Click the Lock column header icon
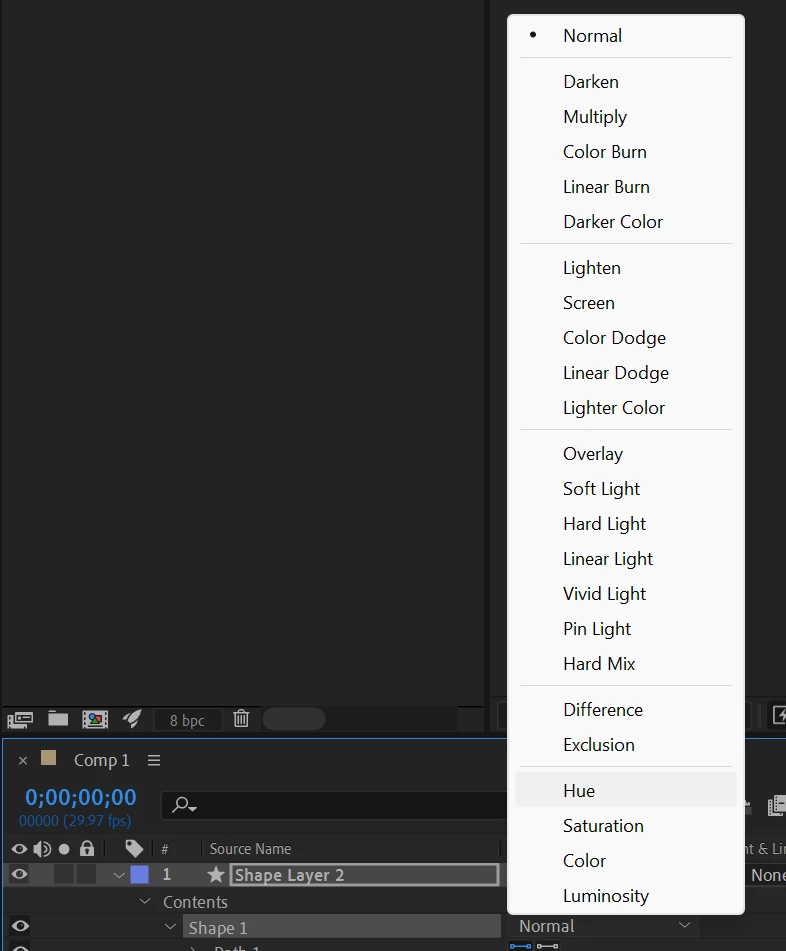 (x=87, y=849)
